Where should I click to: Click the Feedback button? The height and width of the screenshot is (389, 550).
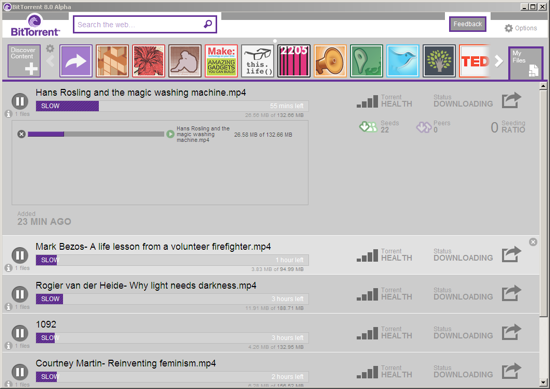click(468, 24)
